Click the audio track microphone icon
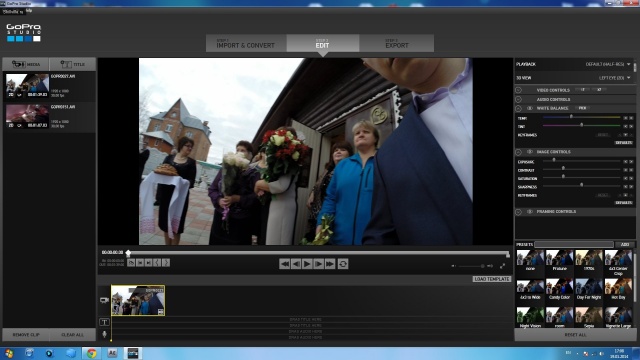This screenshot has width=640, height=360. click(x=104, y=334)
